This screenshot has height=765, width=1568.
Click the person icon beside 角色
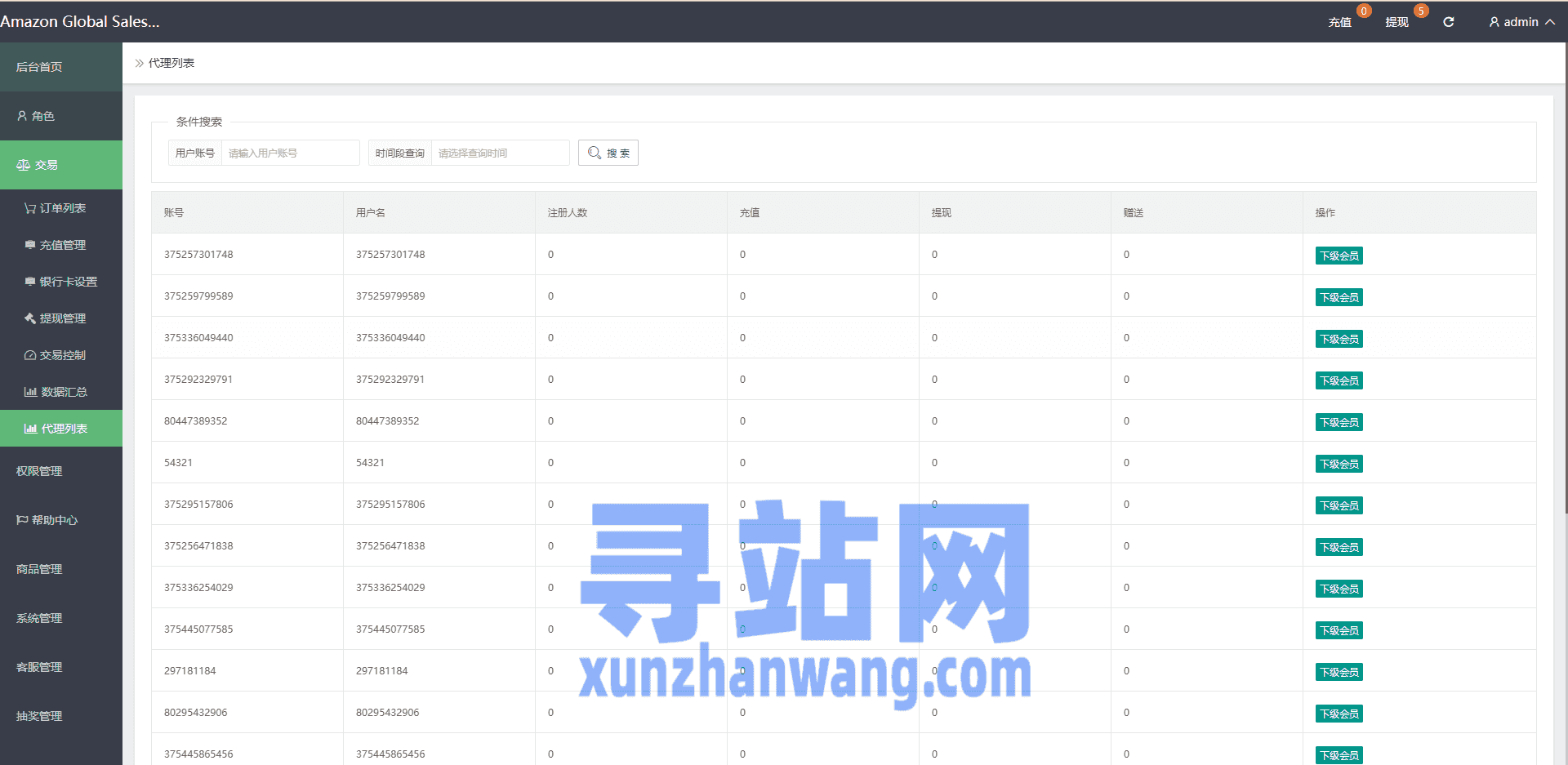22,116
